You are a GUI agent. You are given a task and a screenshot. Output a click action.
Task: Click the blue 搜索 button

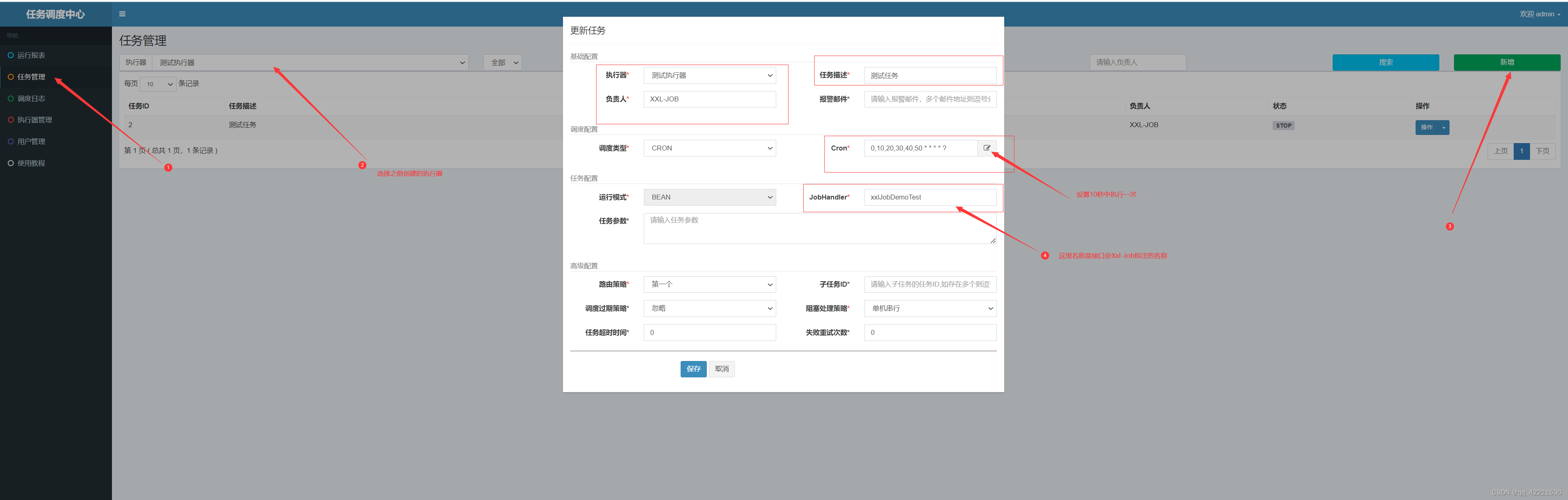pos(1385,62)
